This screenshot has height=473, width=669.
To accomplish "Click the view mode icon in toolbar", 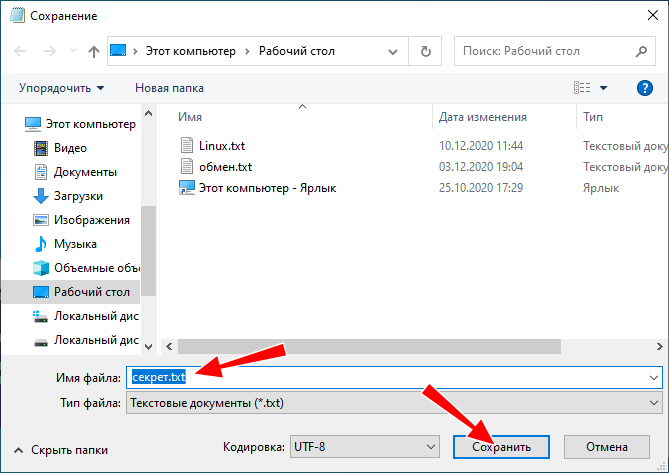I will click(583, 88).
